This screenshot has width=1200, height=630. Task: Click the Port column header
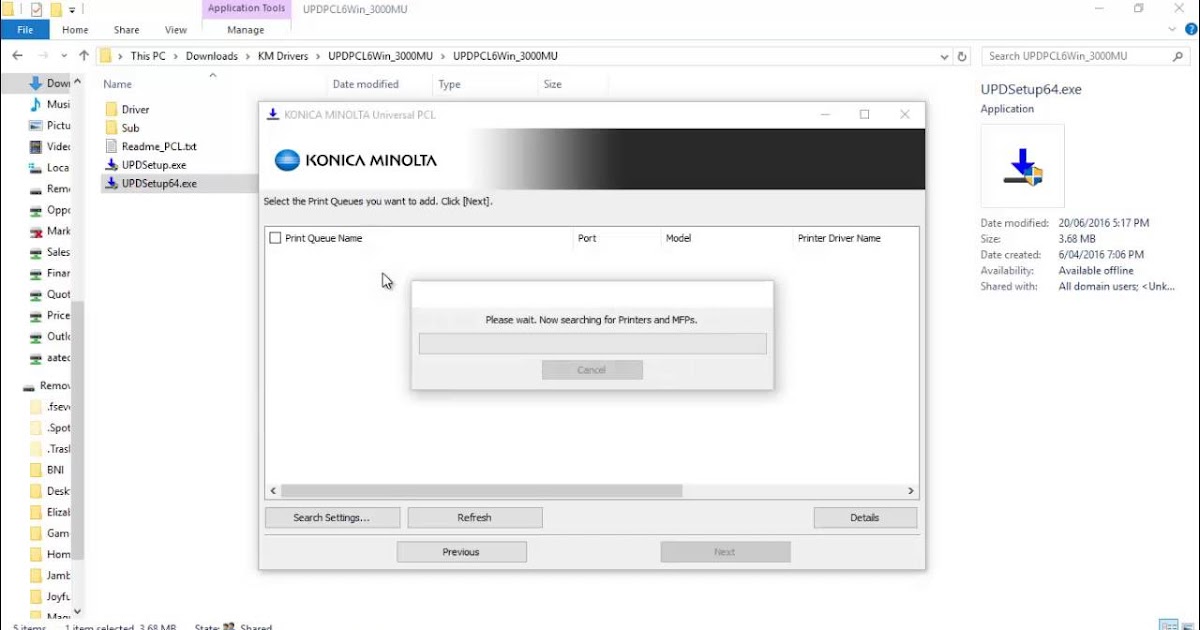tap(587, 238)
